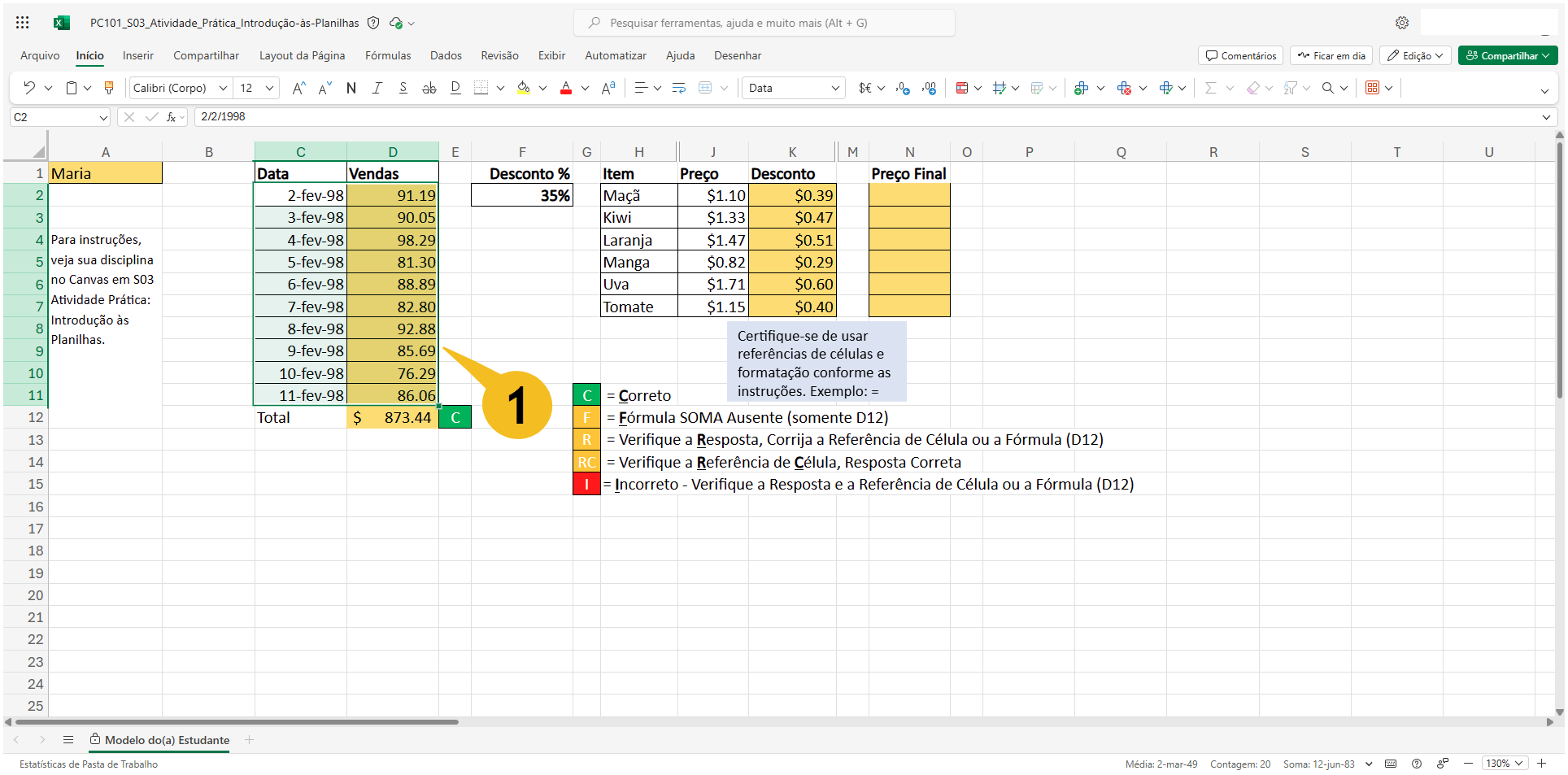Image resolution: width=1568 pixels, height=775 pixels.
Task: Toggle Underline (S) formatting
Action: tap(403, 88)
